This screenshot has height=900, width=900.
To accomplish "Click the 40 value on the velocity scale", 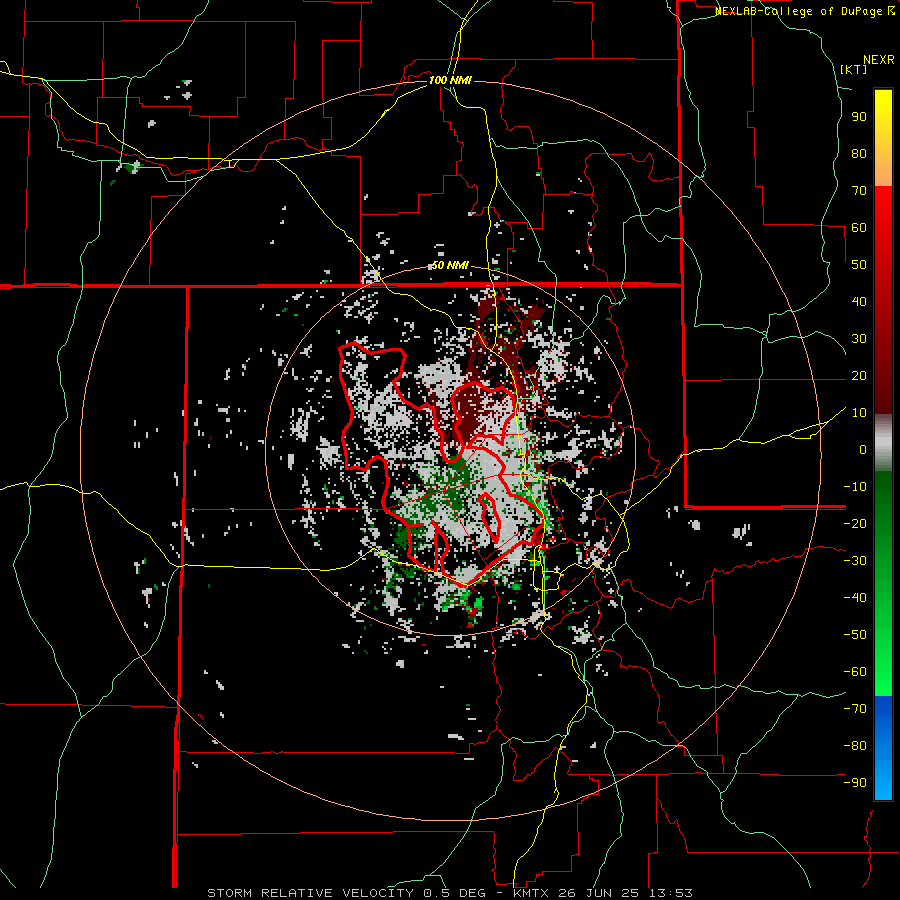I will coord(859,301).
